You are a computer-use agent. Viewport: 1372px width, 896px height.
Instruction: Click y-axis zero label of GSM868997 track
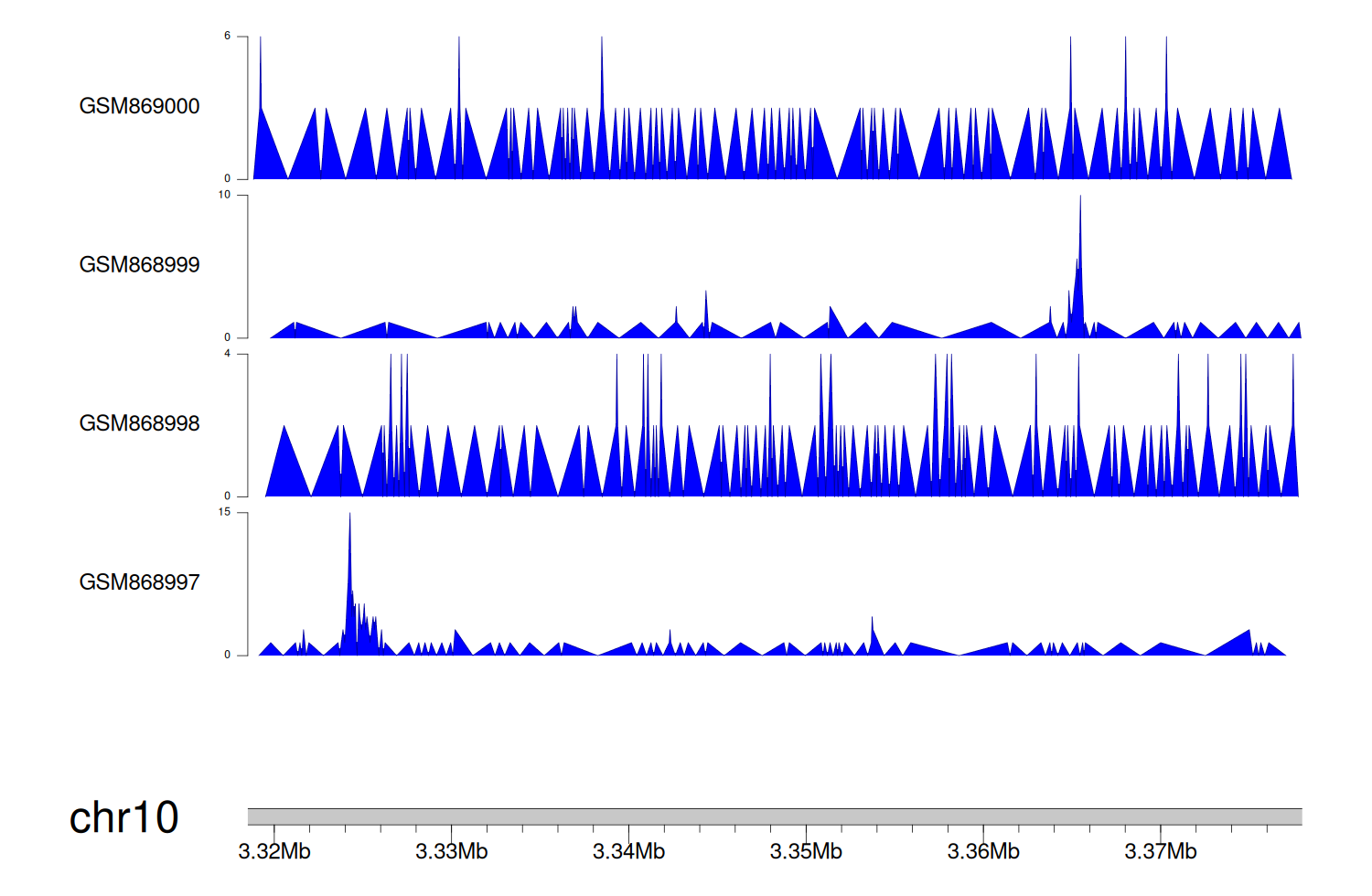pyautogui.click(x=228, y=655)
